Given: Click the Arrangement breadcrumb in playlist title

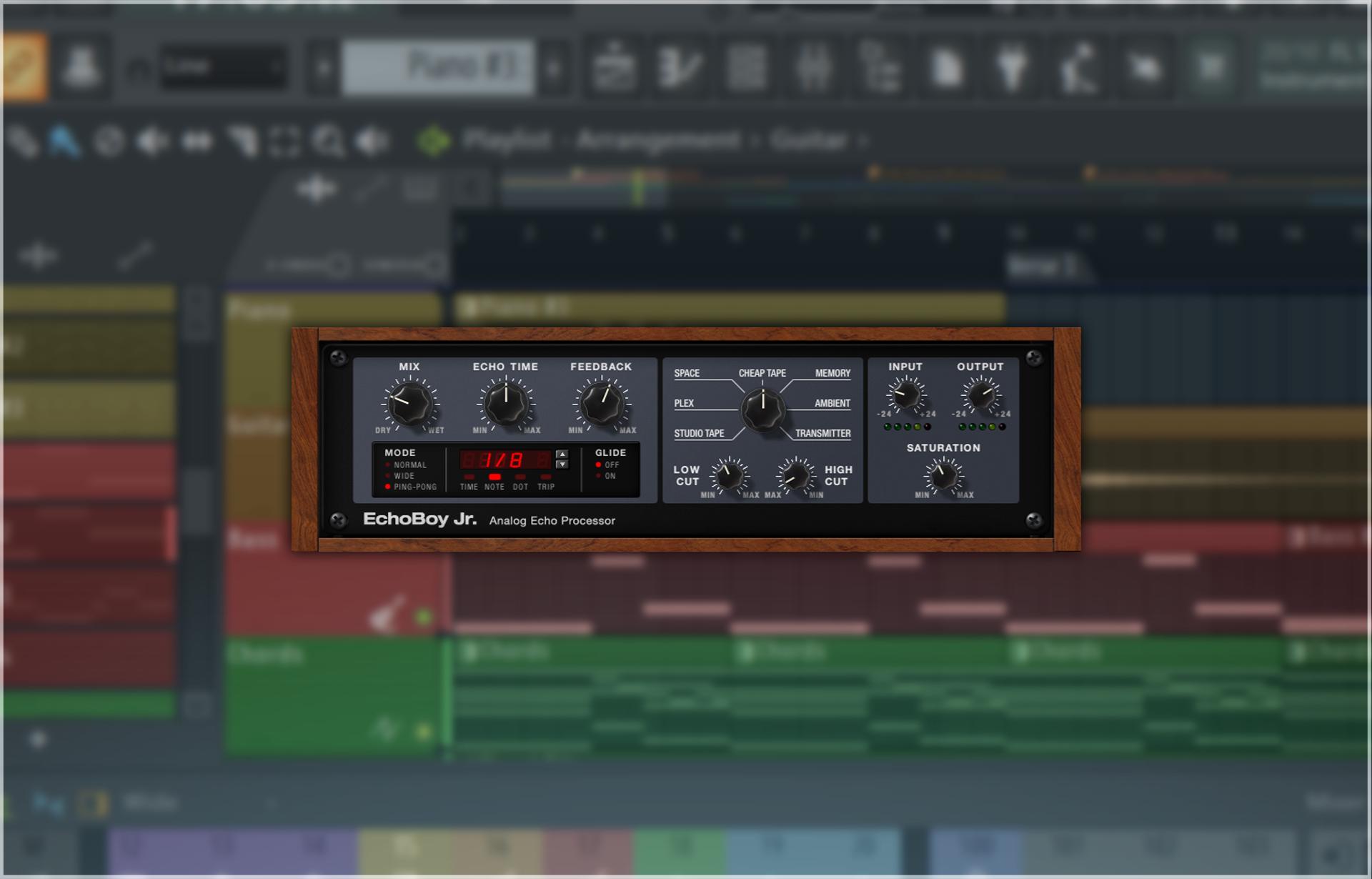Looking at the screenshot, I should point(658,140).
